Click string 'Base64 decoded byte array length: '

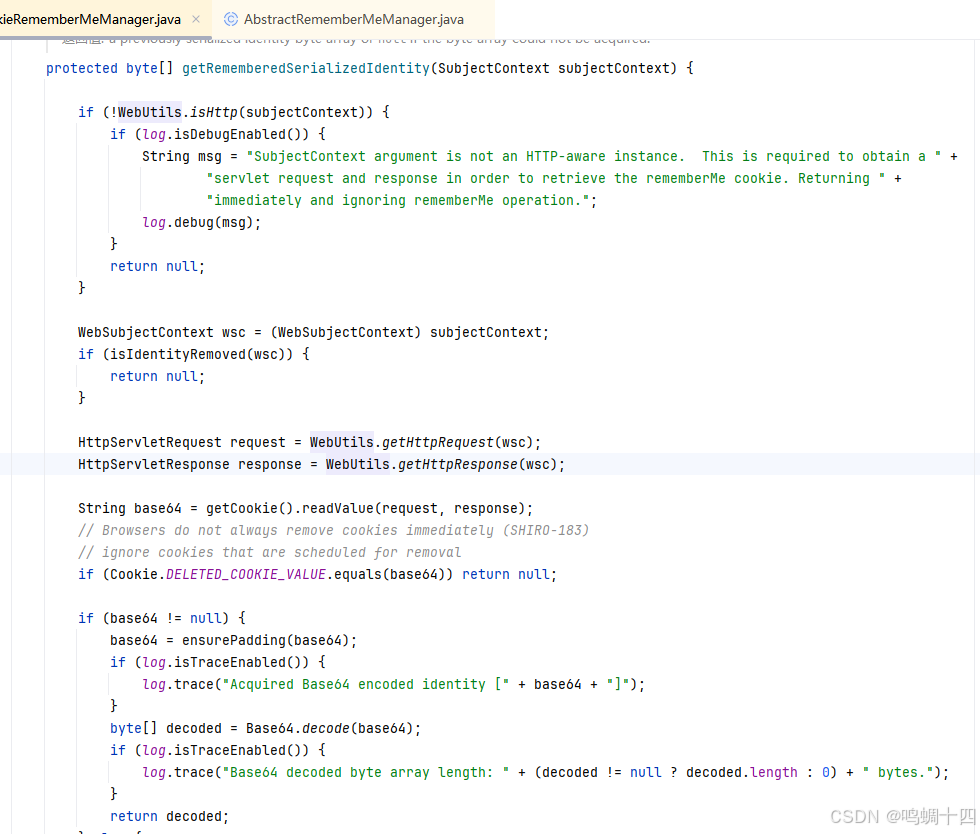(x=366, y=773)
